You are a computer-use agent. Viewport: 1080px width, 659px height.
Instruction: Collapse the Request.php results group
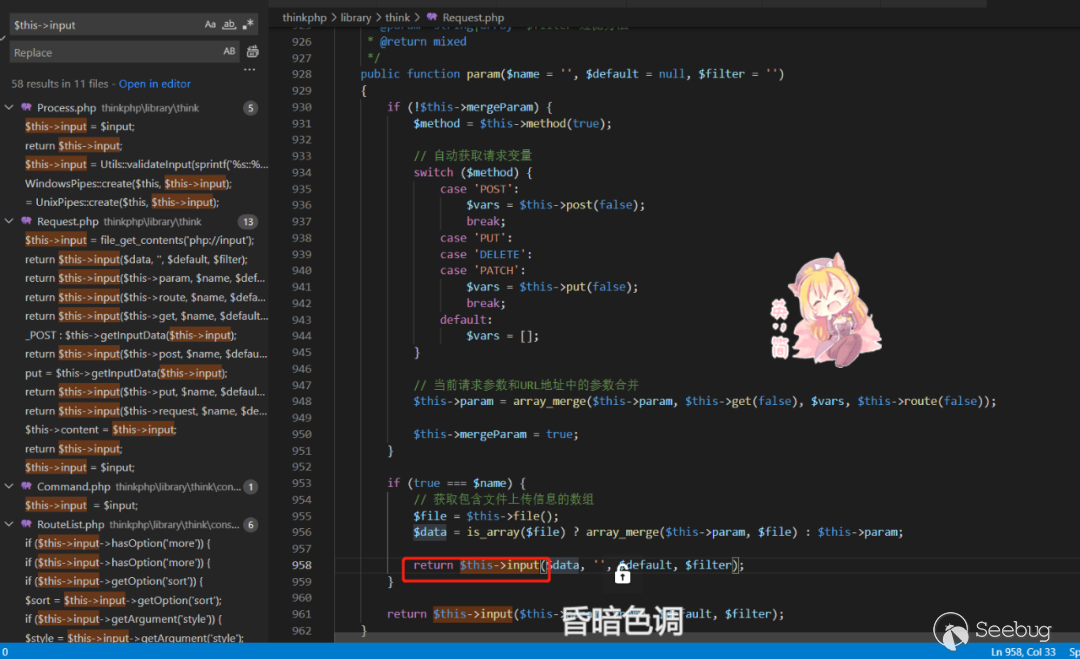pyautogui.click(x=9, y=222)
